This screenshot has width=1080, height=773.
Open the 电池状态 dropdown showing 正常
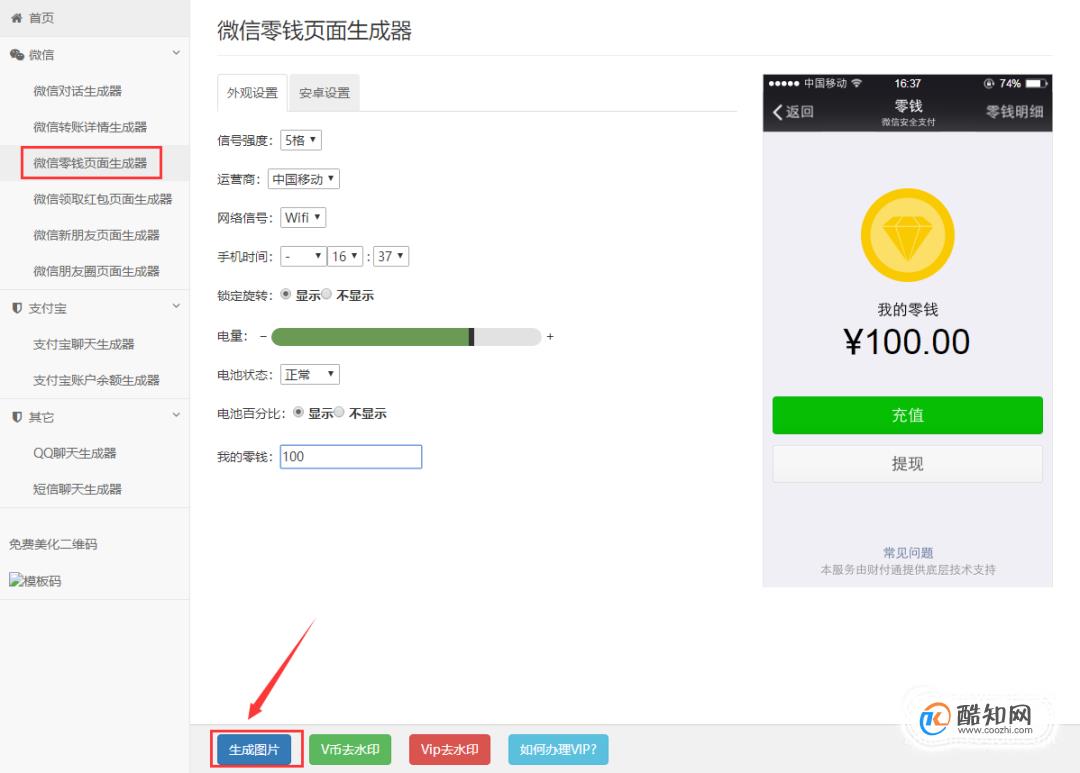(310, 374)
